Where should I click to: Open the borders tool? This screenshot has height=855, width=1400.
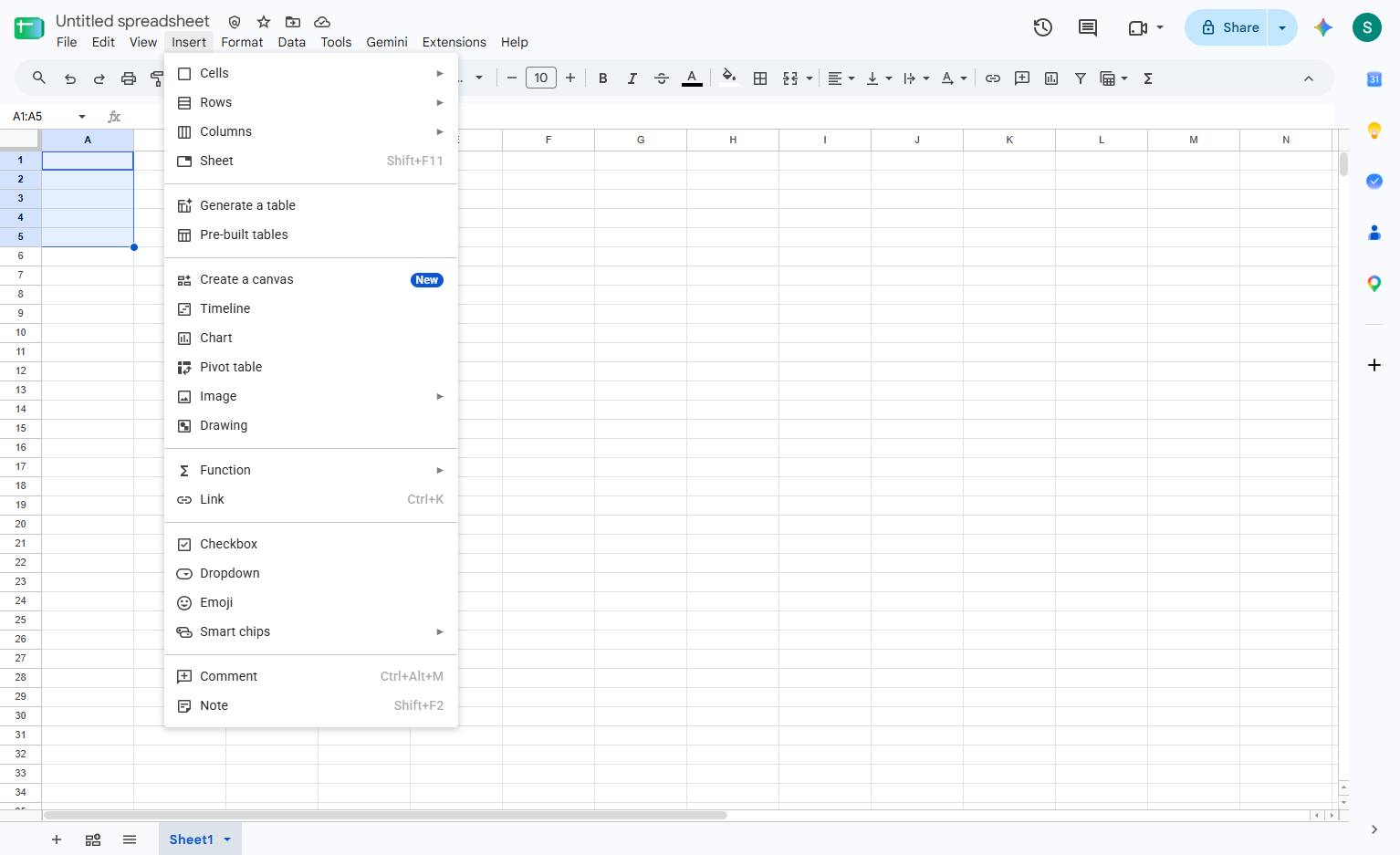pos(759,78)
